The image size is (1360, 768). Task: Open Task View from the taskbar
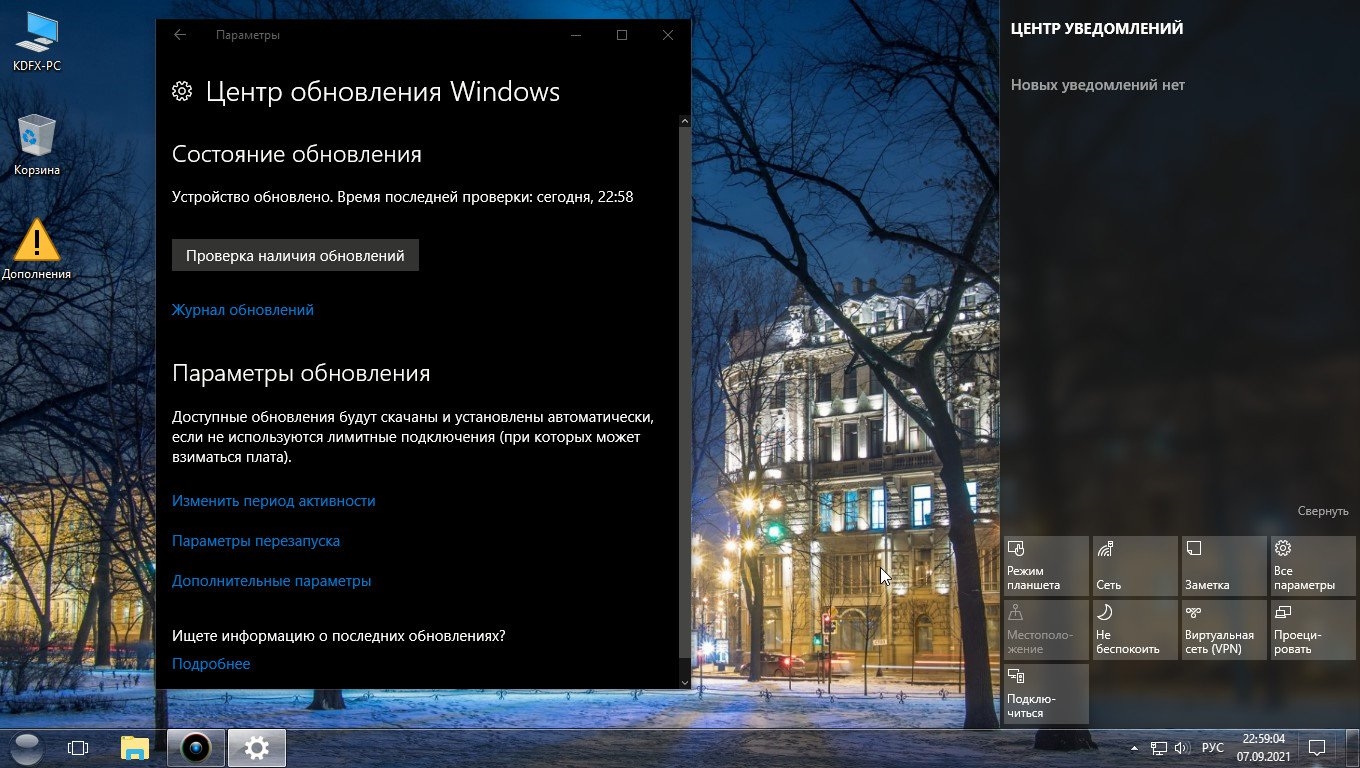pyautogui.click(x=78, y=748)
